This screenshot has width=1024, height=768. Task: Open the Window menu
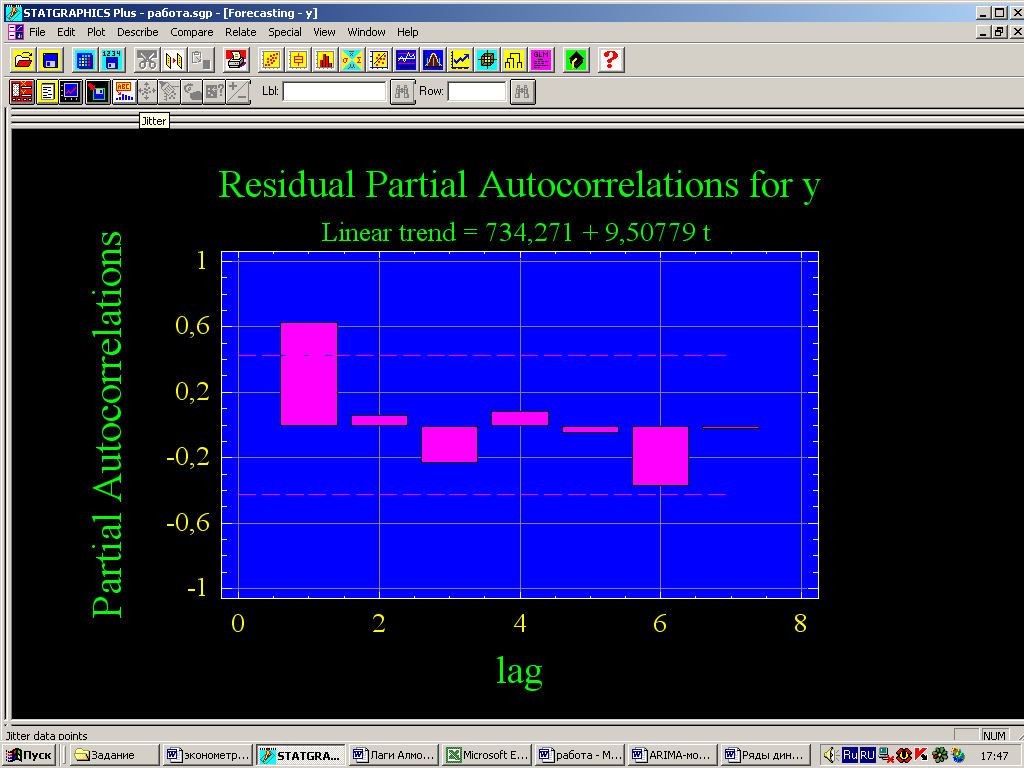coord(366,32)
